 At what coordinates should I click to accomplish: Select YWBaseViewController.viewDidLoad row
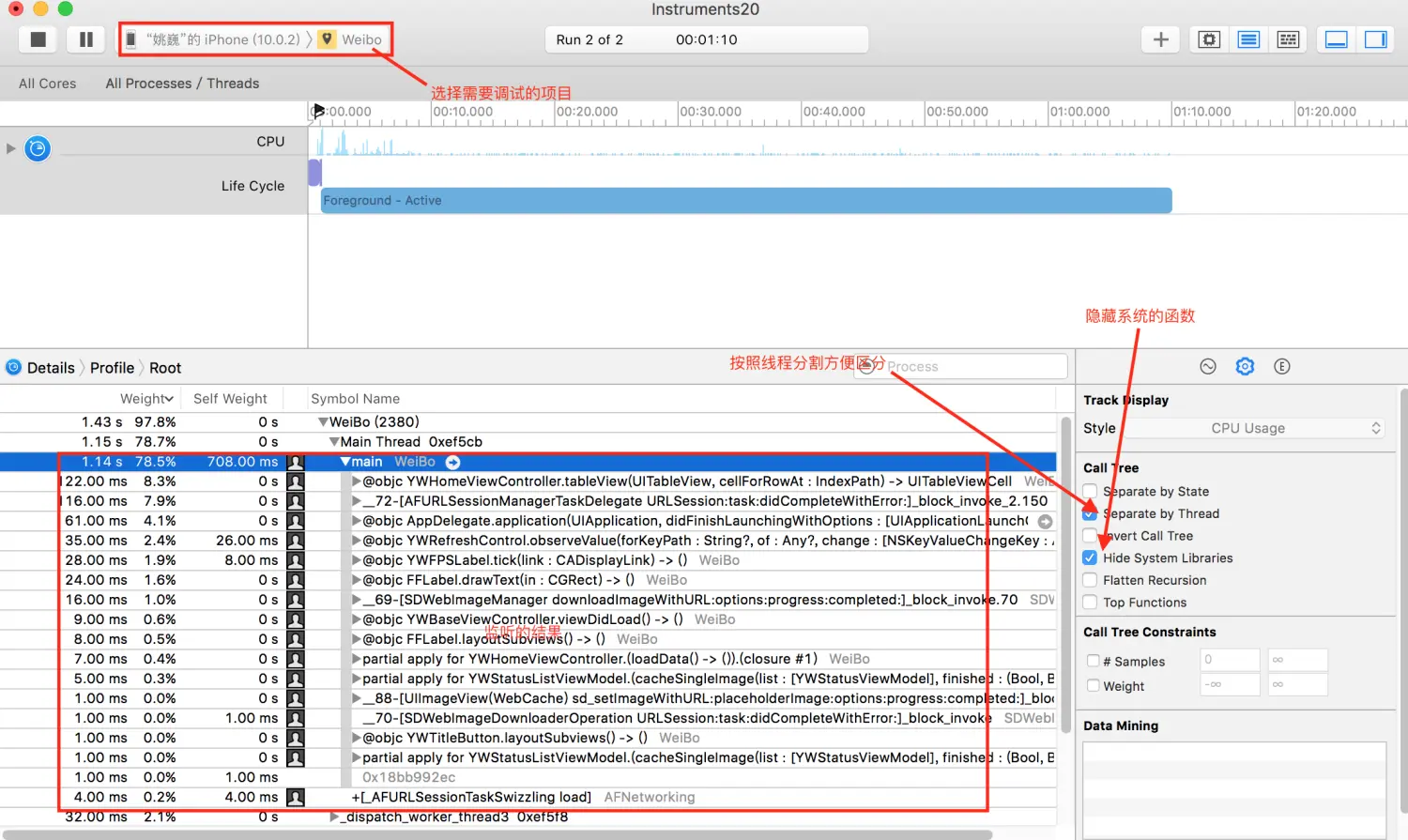(528, 619)
